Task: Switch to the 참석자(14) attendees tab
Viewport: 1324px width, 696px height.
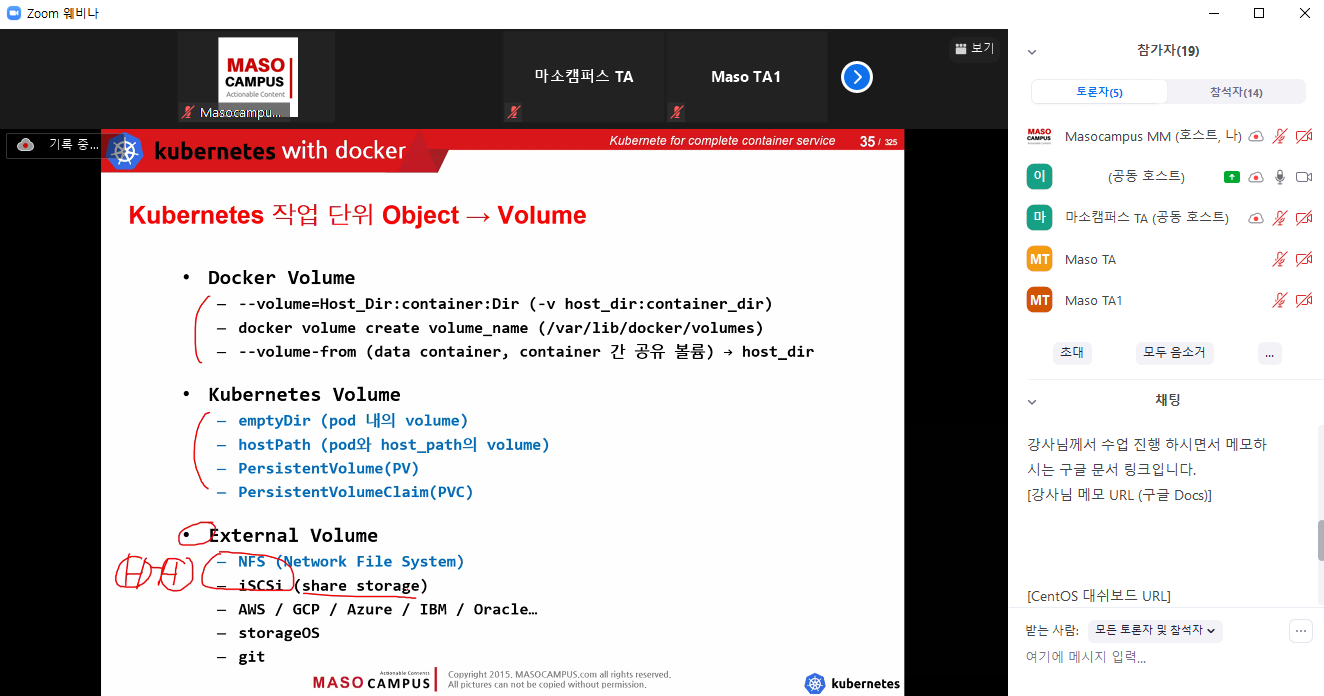Action: tap(1236, 92)
